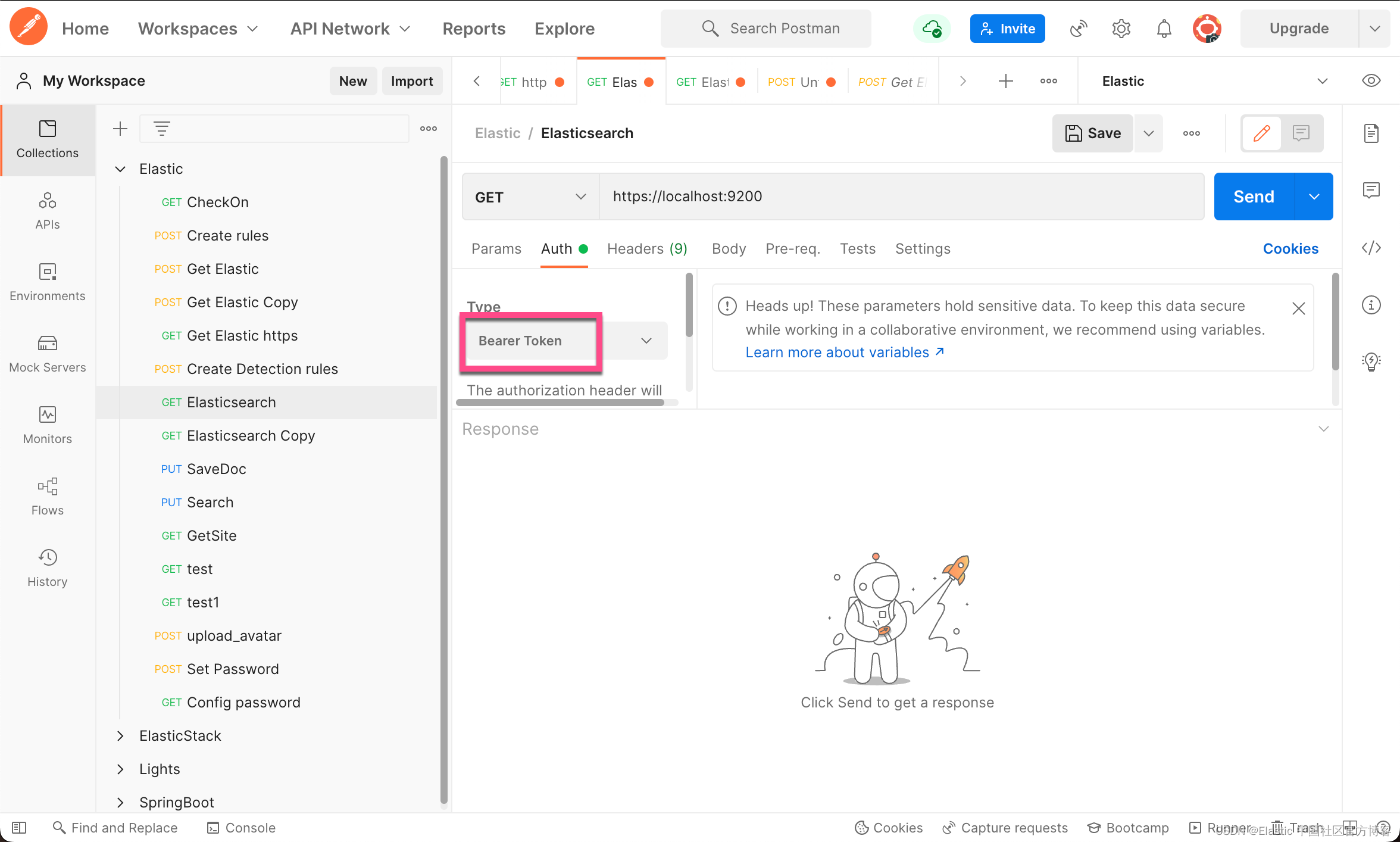The width and height of the screenshot is (1400, 842).
Task: Click the blue Send button
Action: (x=1254, y=197)
